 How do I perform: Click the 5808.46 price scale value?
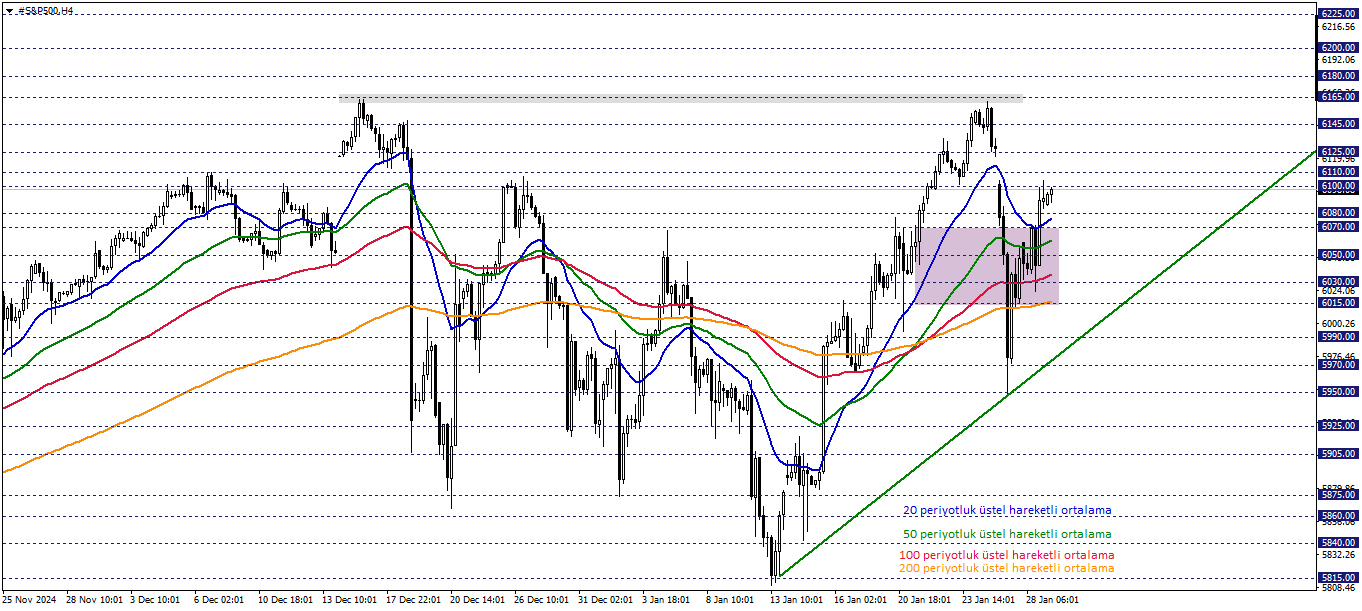pyautogui.click(x=1338, y=587)
